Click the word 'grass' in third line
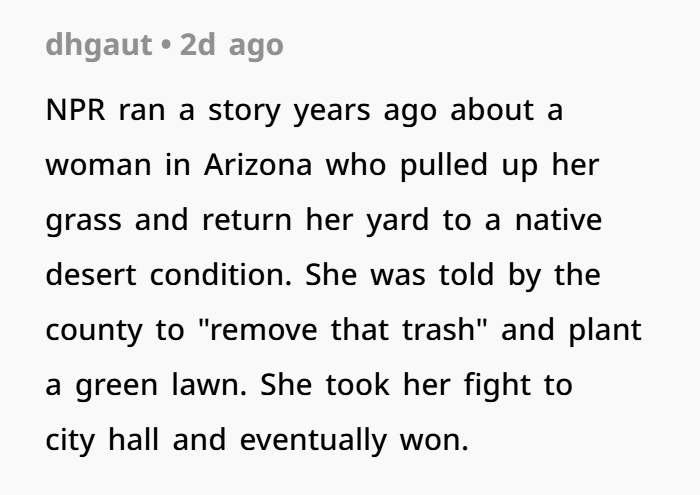This screenshot has width=700, height=495. [x=83, y=221]
